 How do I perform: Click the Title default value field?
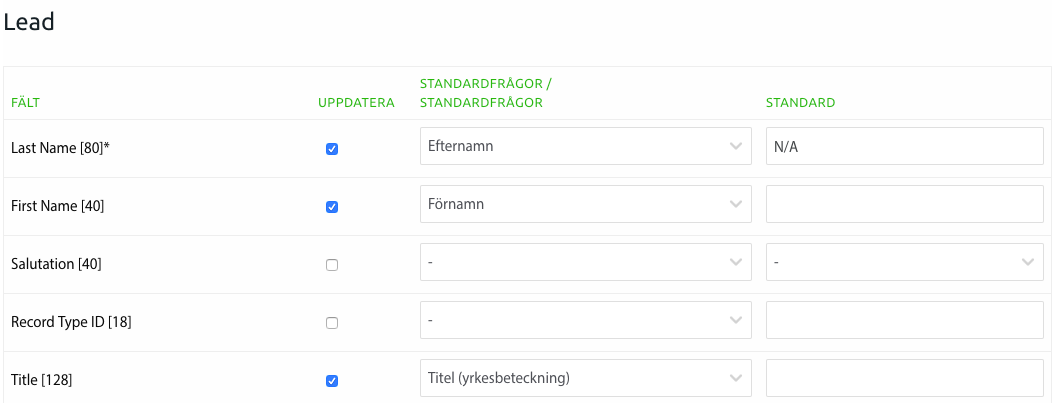[904, 378]
